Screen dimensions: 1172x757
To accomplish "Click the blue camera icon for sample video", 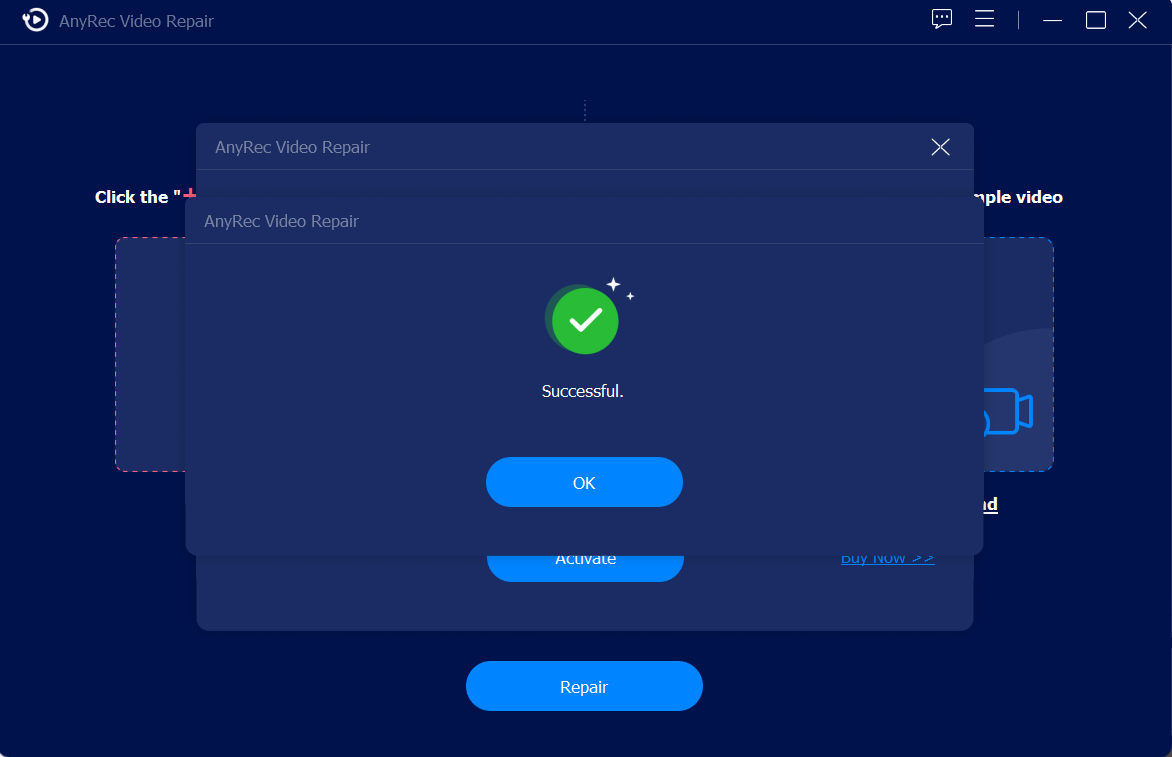I will point(1008,412).
